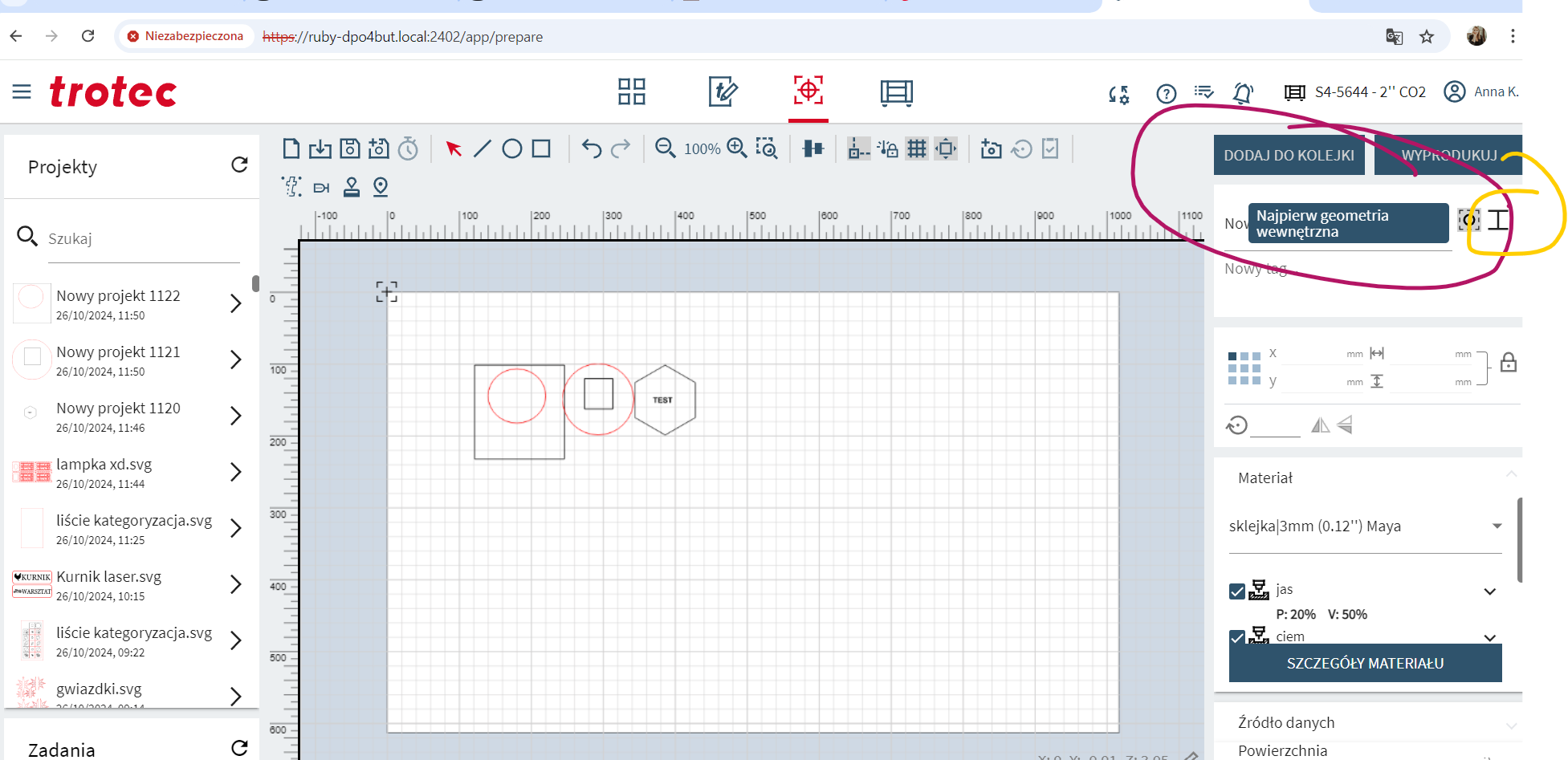This screenshot has width=1568, height=760.
Task: Click the I-beam icon beside inner geometry toggle
Action: click(x=1498, y=220)
